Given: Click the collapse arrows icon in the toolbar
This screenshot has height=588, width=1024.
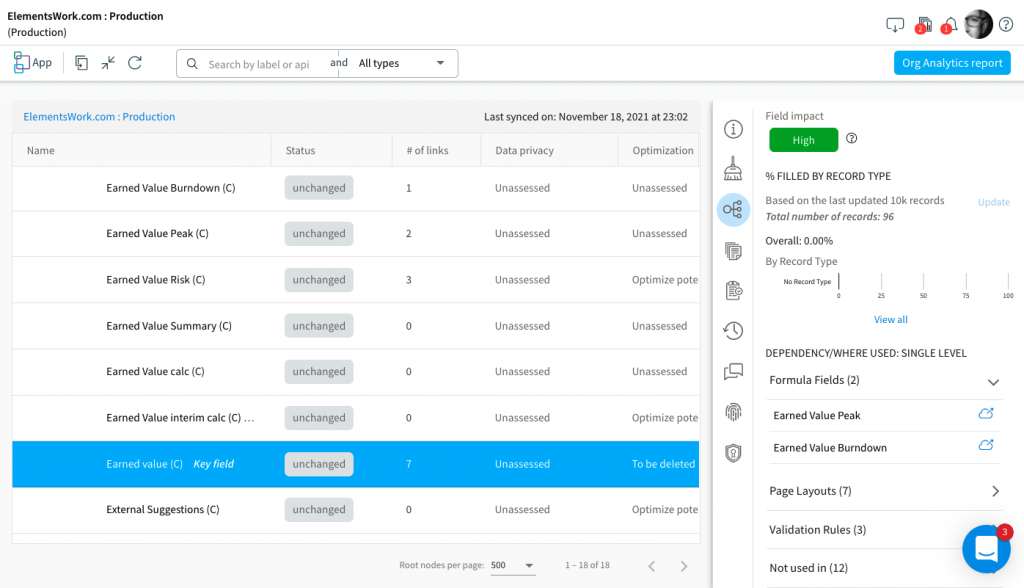Looking at the screenshot, I should click(x=108, y=63).
